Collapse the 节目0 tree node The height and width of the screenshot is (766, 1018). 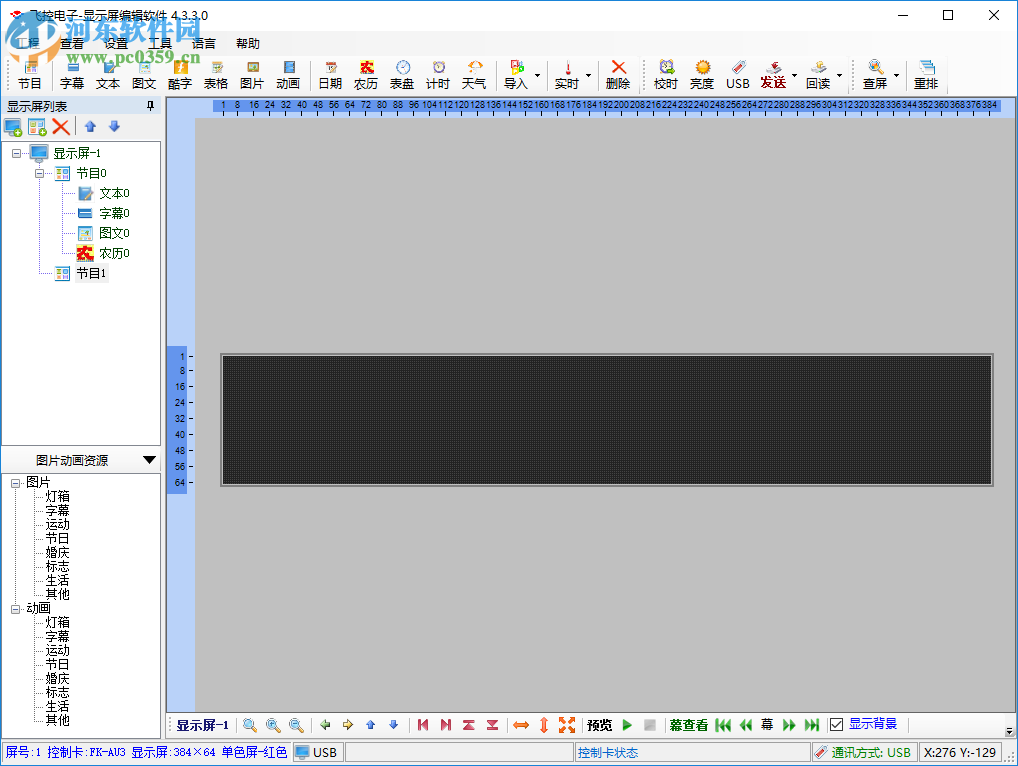point(40,173)
